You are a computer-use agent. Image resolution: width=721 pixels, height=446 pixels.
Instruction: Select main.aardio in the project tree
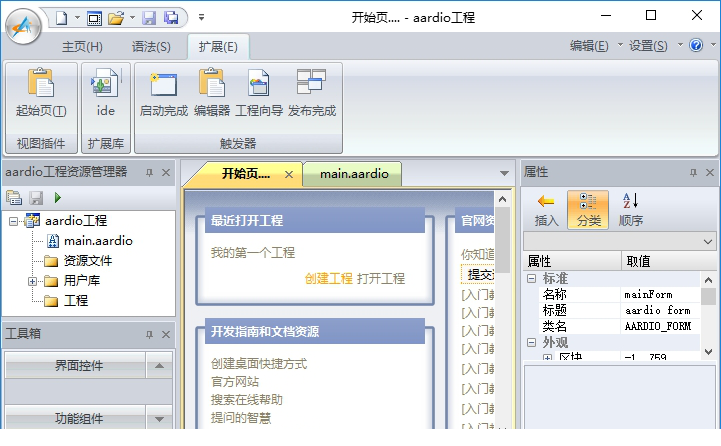tap(98, 240)
